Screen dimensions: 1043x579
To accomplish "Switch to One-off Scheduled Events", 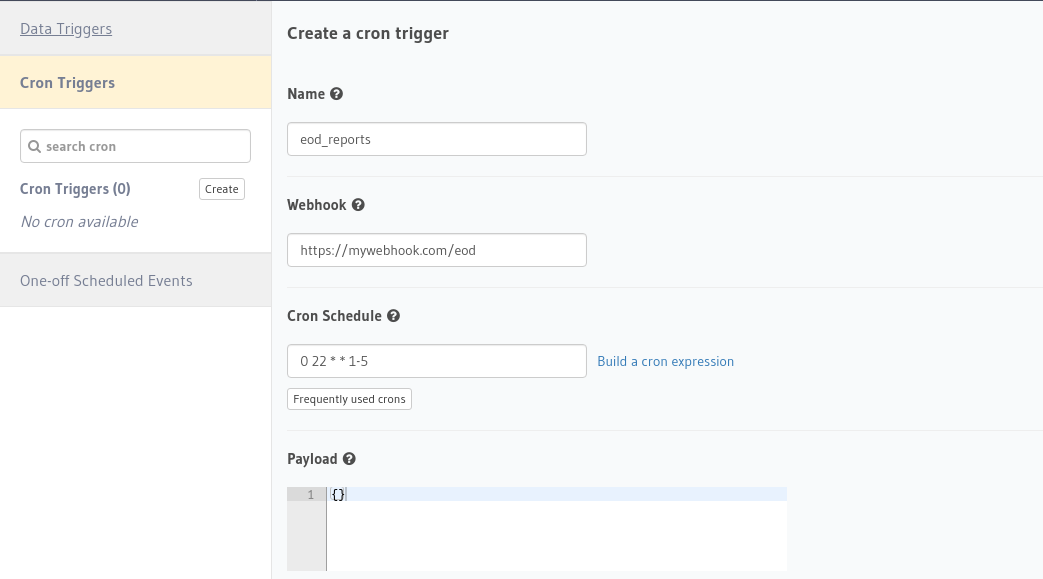I will pos(136,280).
